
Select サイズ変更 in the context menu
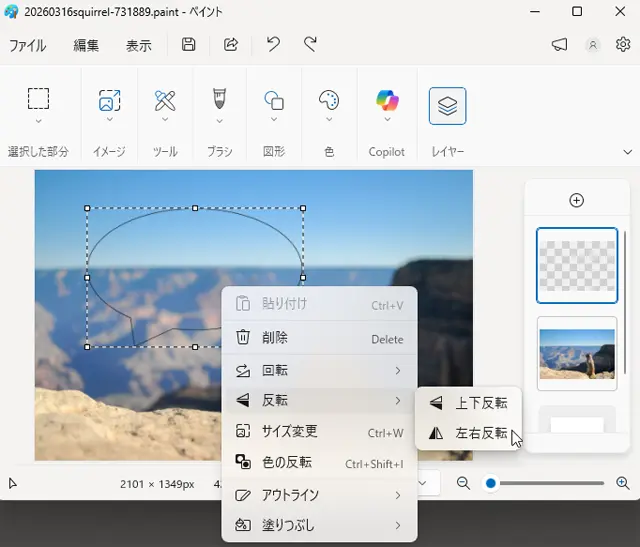pos(319,431)
